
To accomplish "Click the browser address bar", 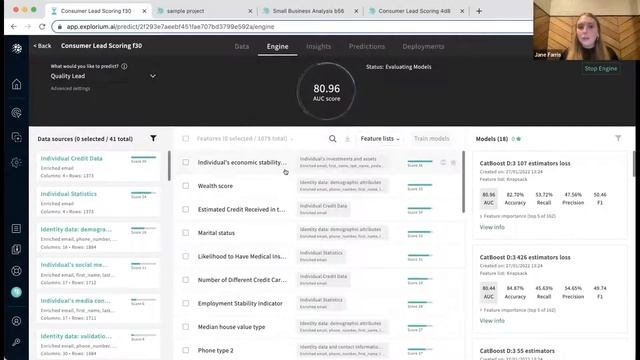I will pos(292,27).
